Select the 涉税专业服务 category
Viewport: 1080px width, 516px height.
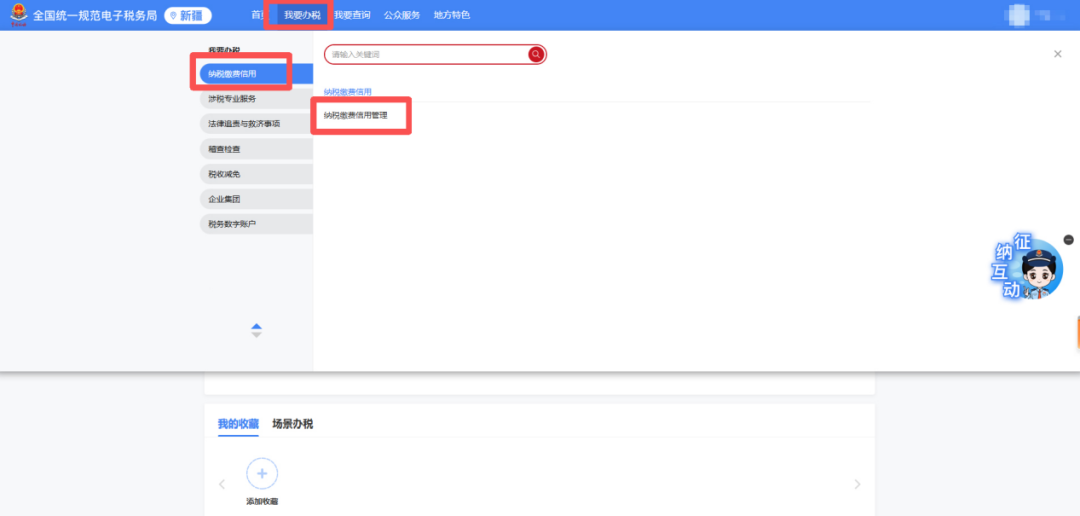coord(256,99)
